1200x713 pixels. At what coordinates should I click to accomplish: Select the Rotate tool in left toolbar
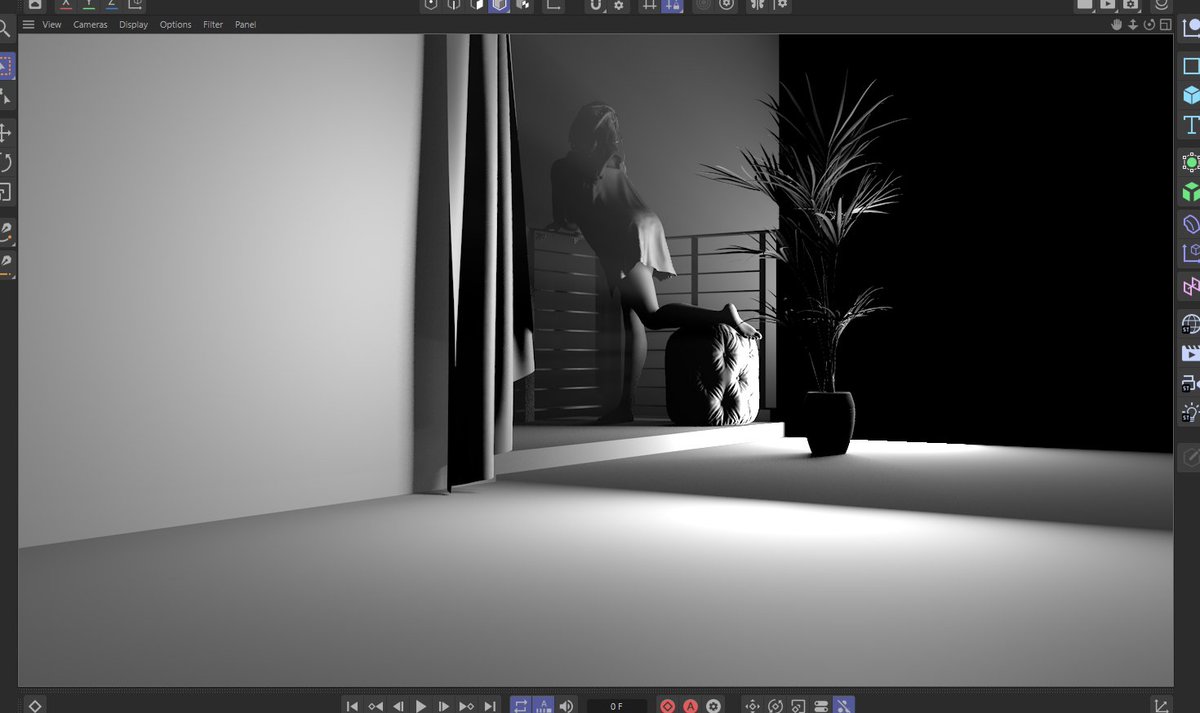(6, 162)
